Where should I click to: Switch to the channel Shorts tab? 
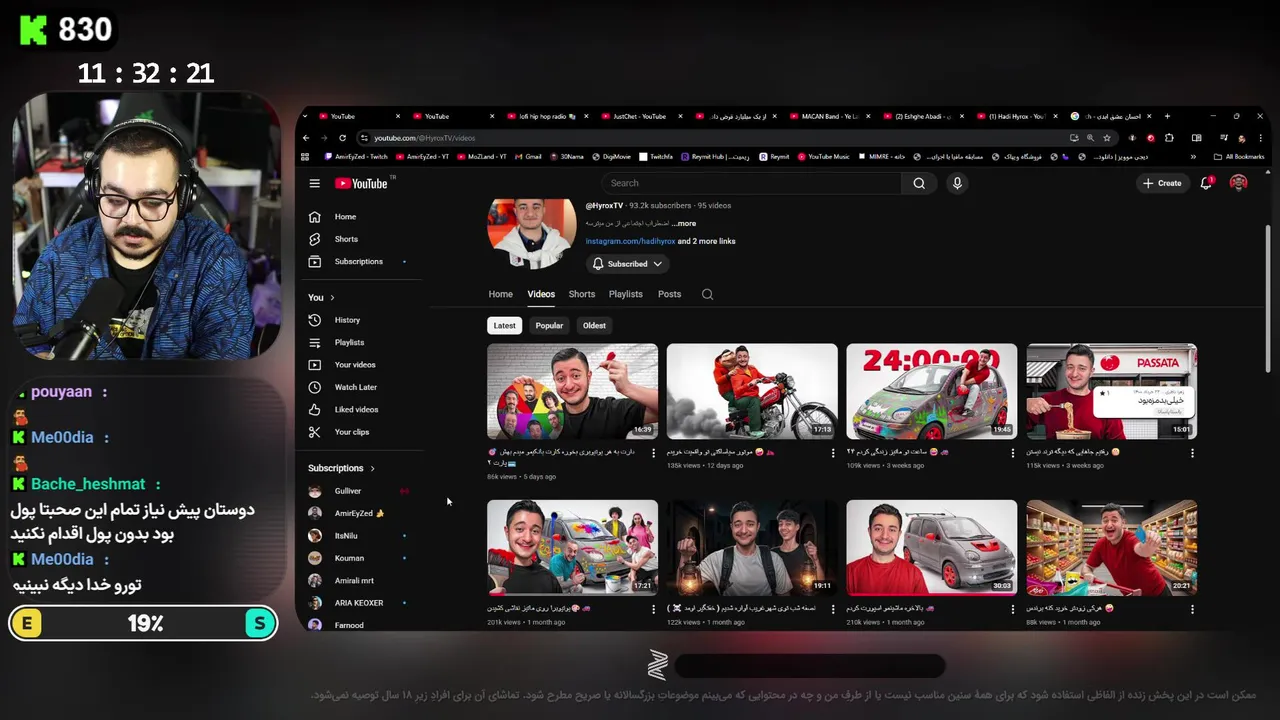click(x=582, y=294)
